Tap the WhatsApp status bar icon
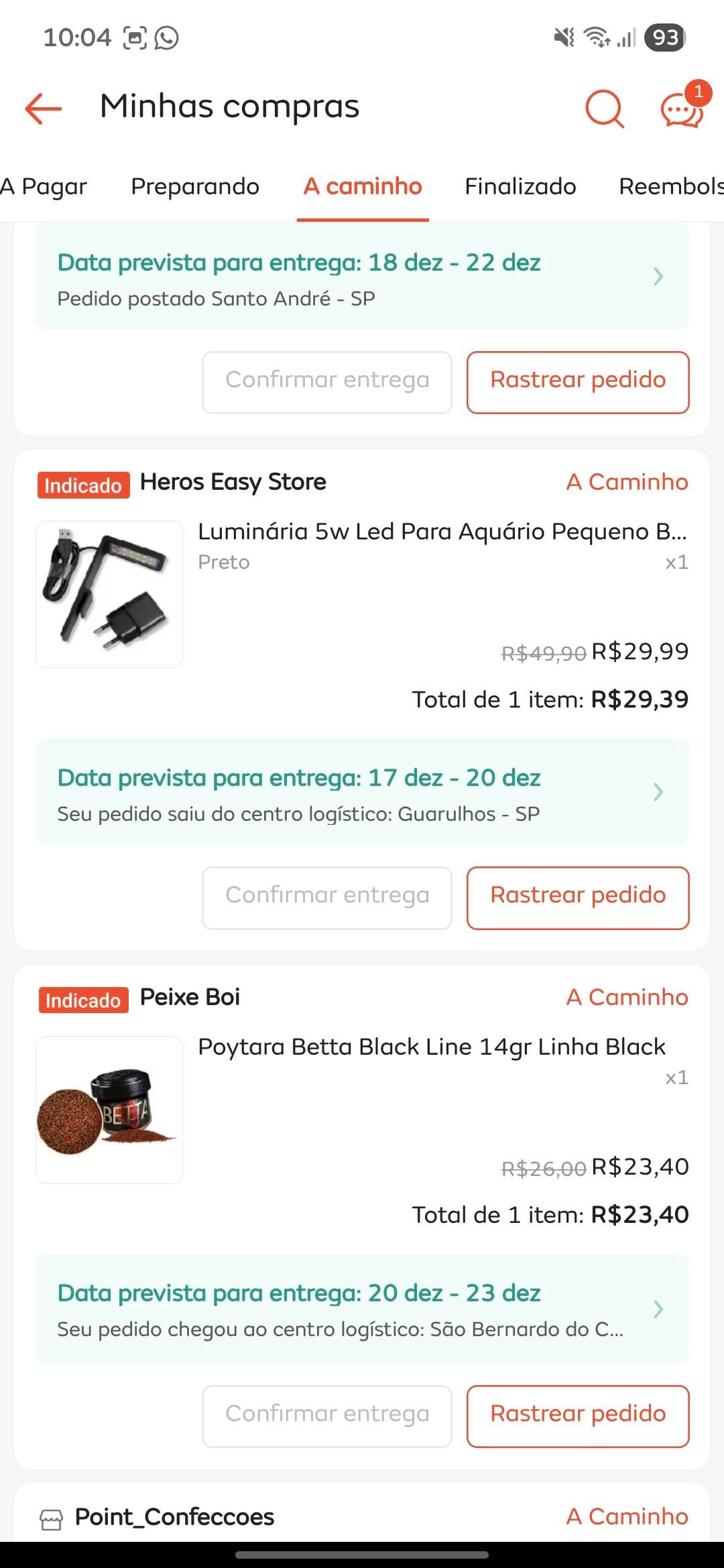Viewport: 724px width, 1568px height. pyautogui.click(x=166, y=38)
